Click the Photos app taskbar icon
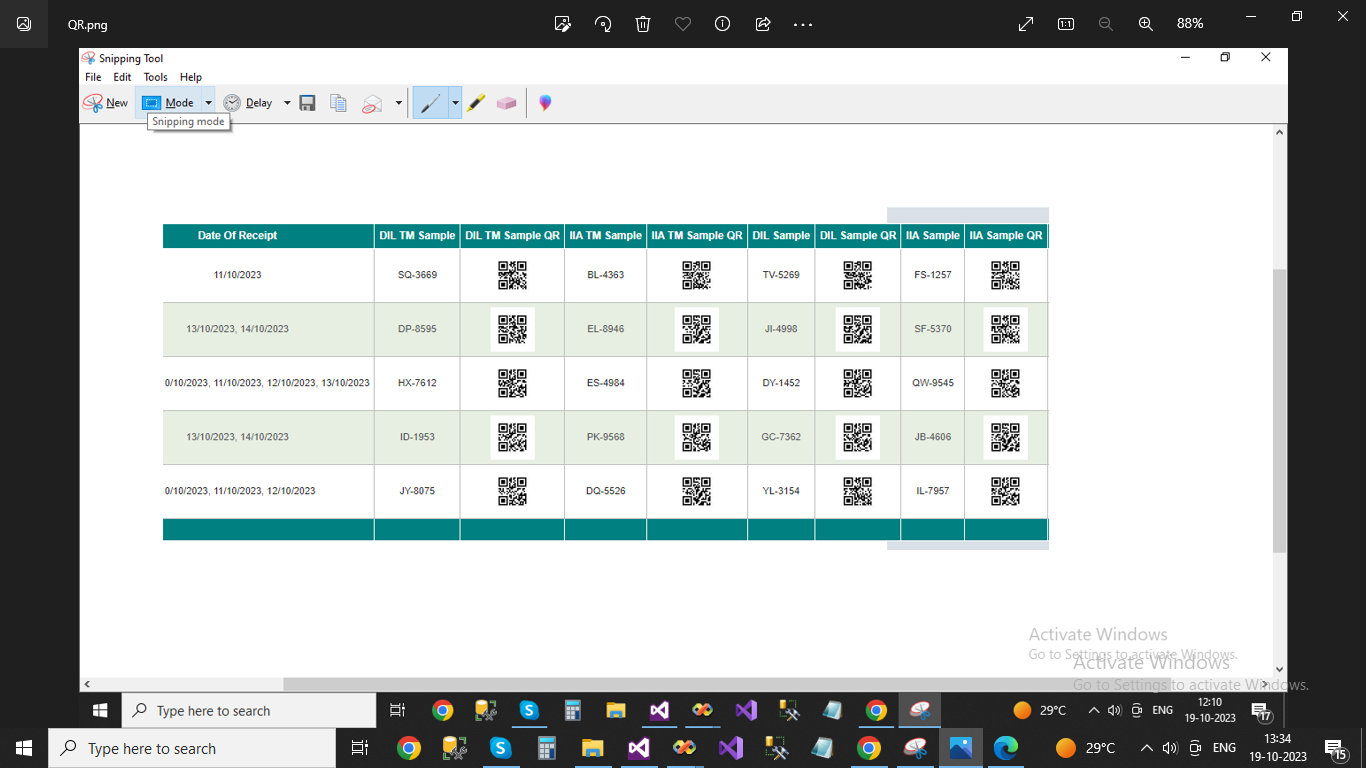The height and width of the screenshot is (768, 1366). coord(960,748)
